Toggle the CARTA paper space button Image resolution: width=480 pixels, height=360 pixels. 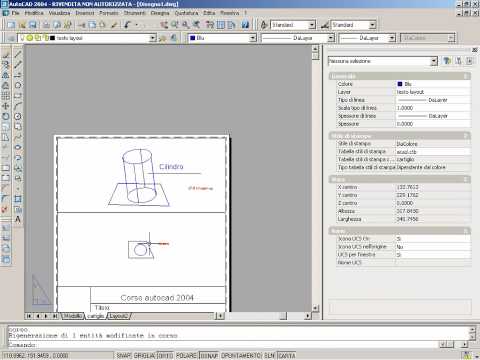pyautogui.click(x=286, y=356)
